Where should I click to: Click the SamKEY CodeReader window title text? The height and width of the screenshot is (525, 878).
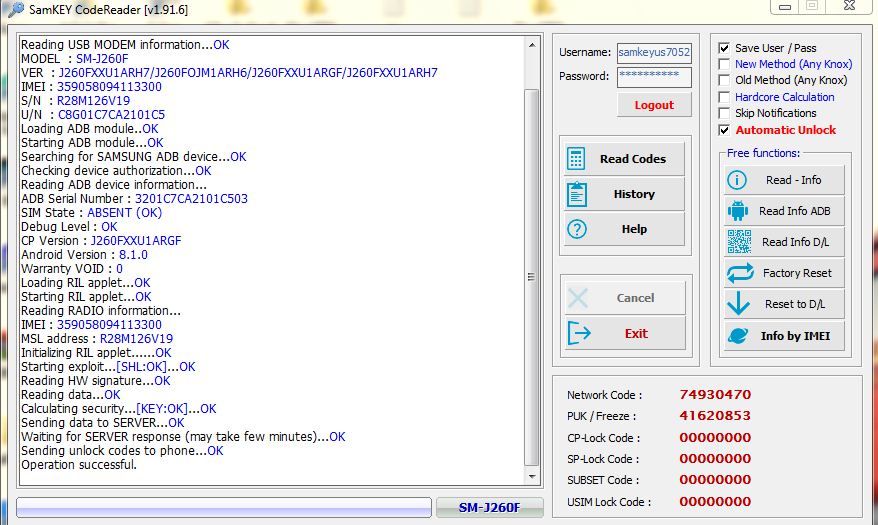(x=109, y=10)
